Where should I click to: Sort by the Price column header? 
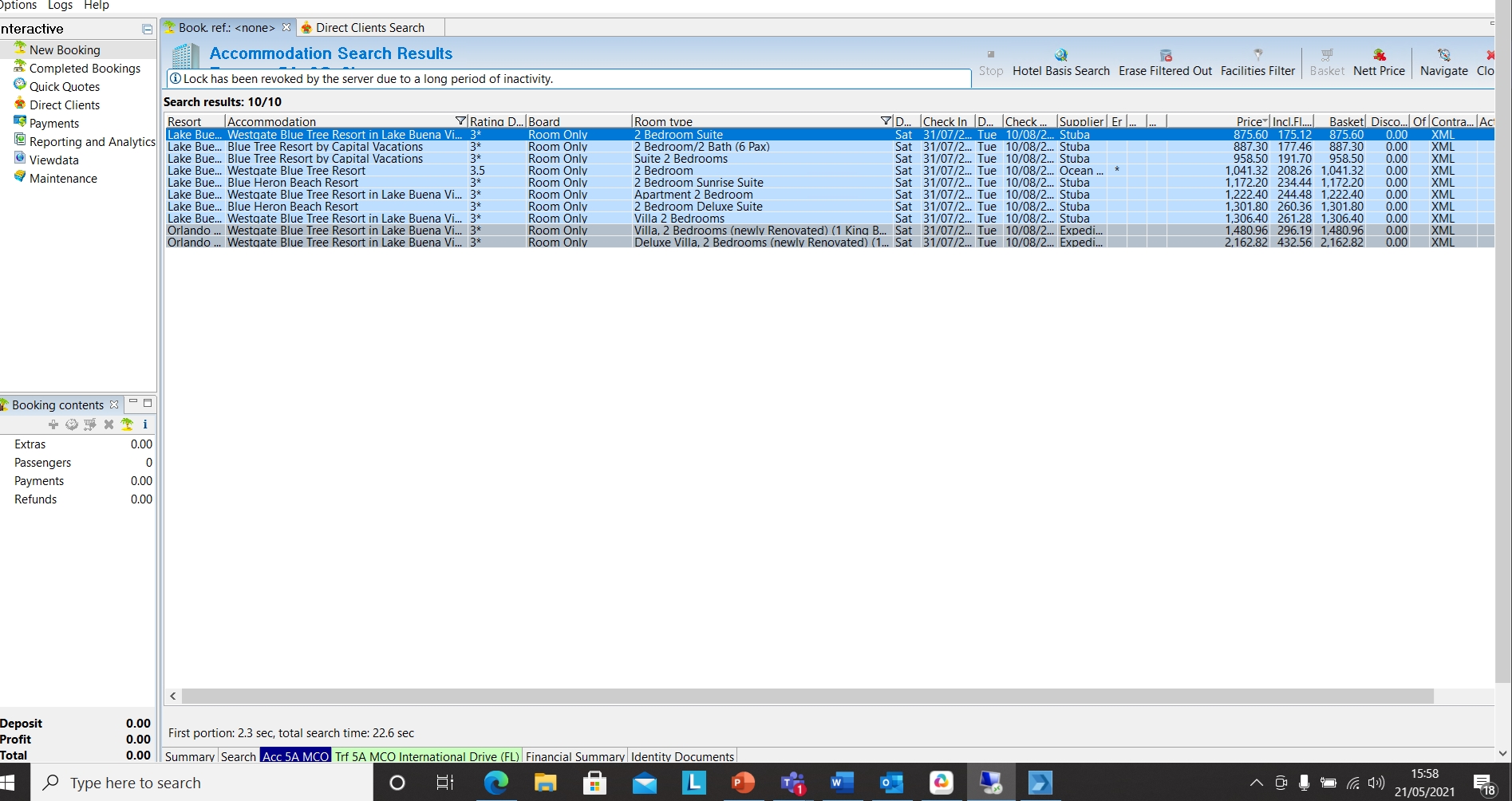click(x=1218, y=121)
